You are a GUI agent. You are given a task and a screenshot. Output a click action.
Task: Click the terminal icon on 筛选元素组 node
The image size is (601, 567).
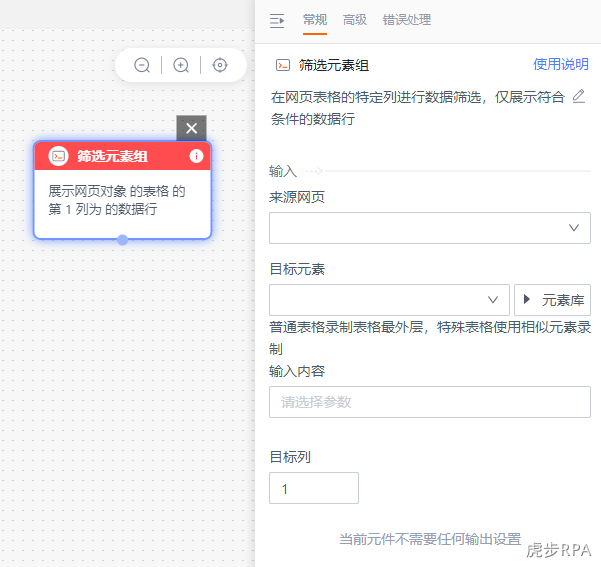[58, 156]
